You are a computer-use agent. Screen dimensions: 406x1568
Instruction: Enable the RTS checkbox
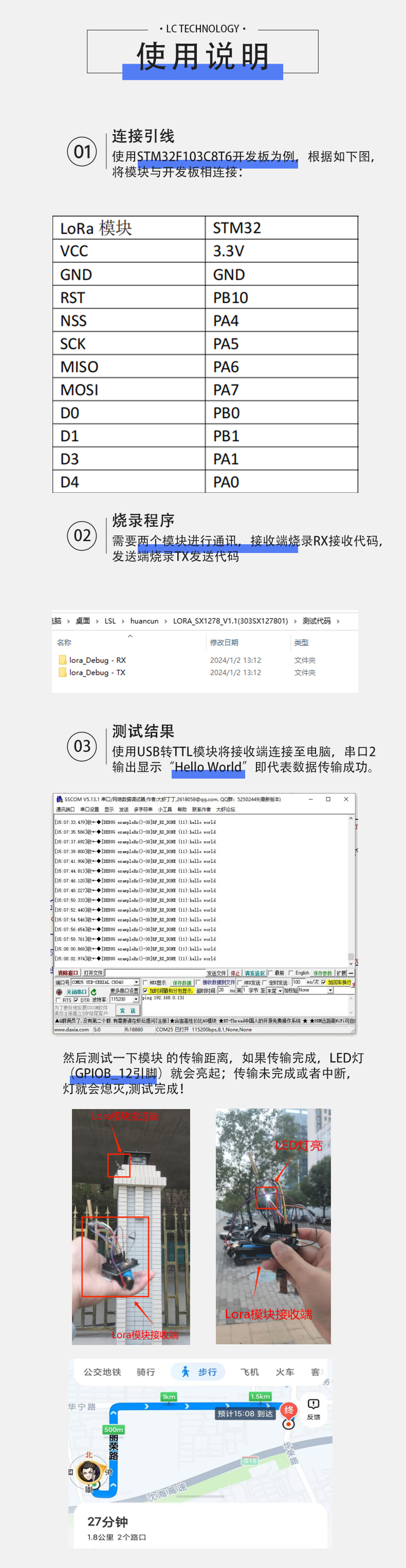(58, 1000)
